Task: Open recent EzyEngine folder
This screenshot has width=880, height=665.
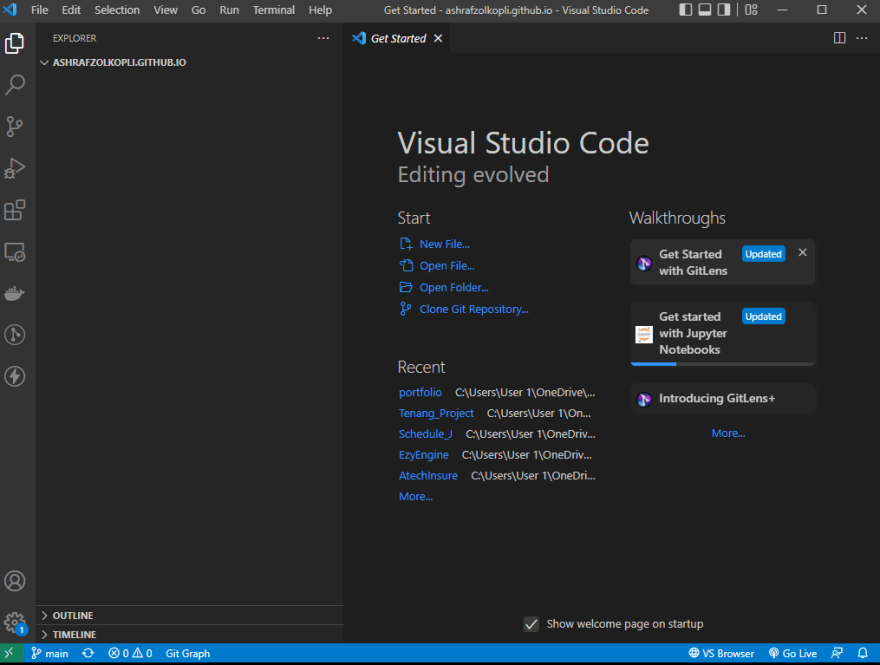Action: [x=424, y=455]
